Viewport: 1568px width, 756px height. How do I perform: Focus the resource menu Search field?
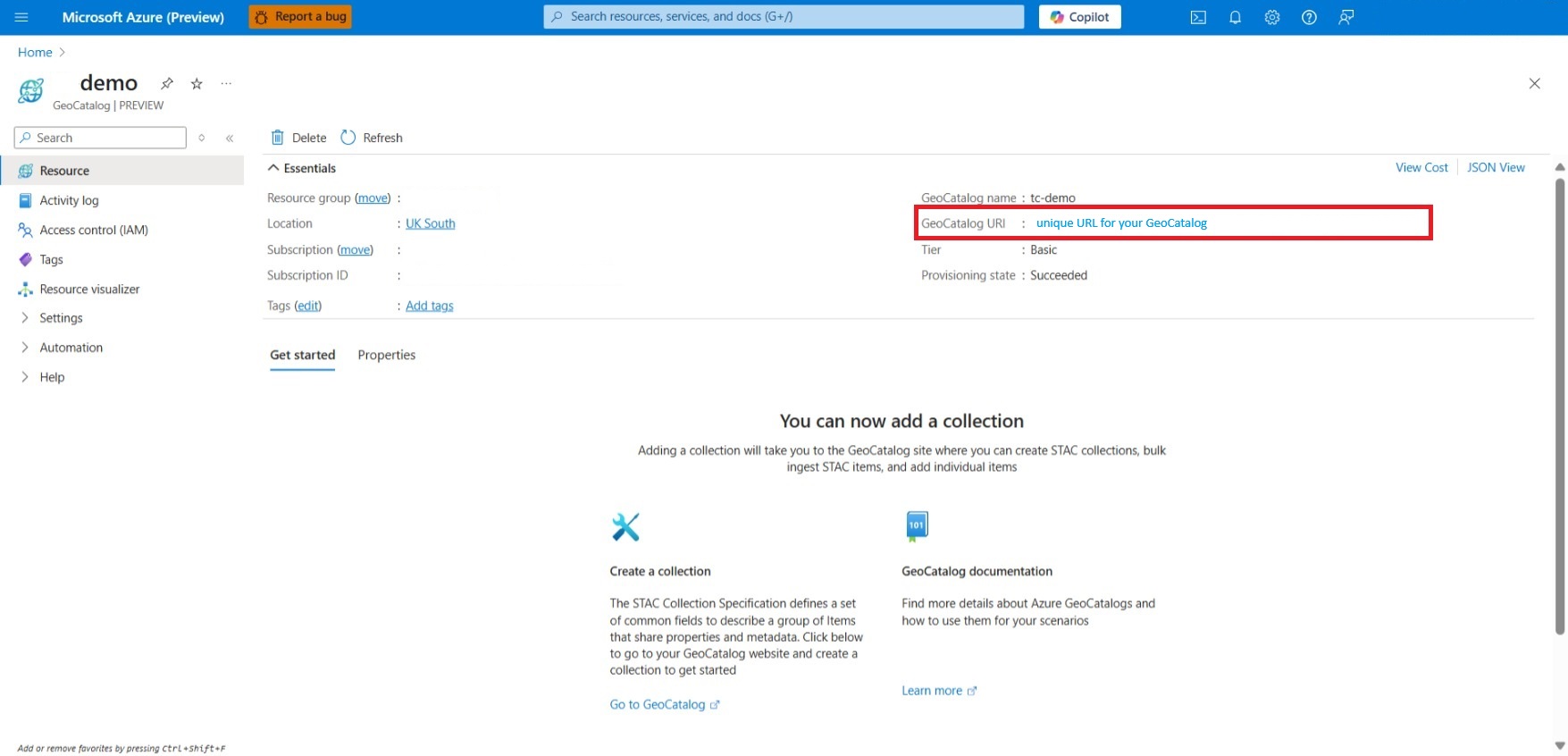click(100, 138)
